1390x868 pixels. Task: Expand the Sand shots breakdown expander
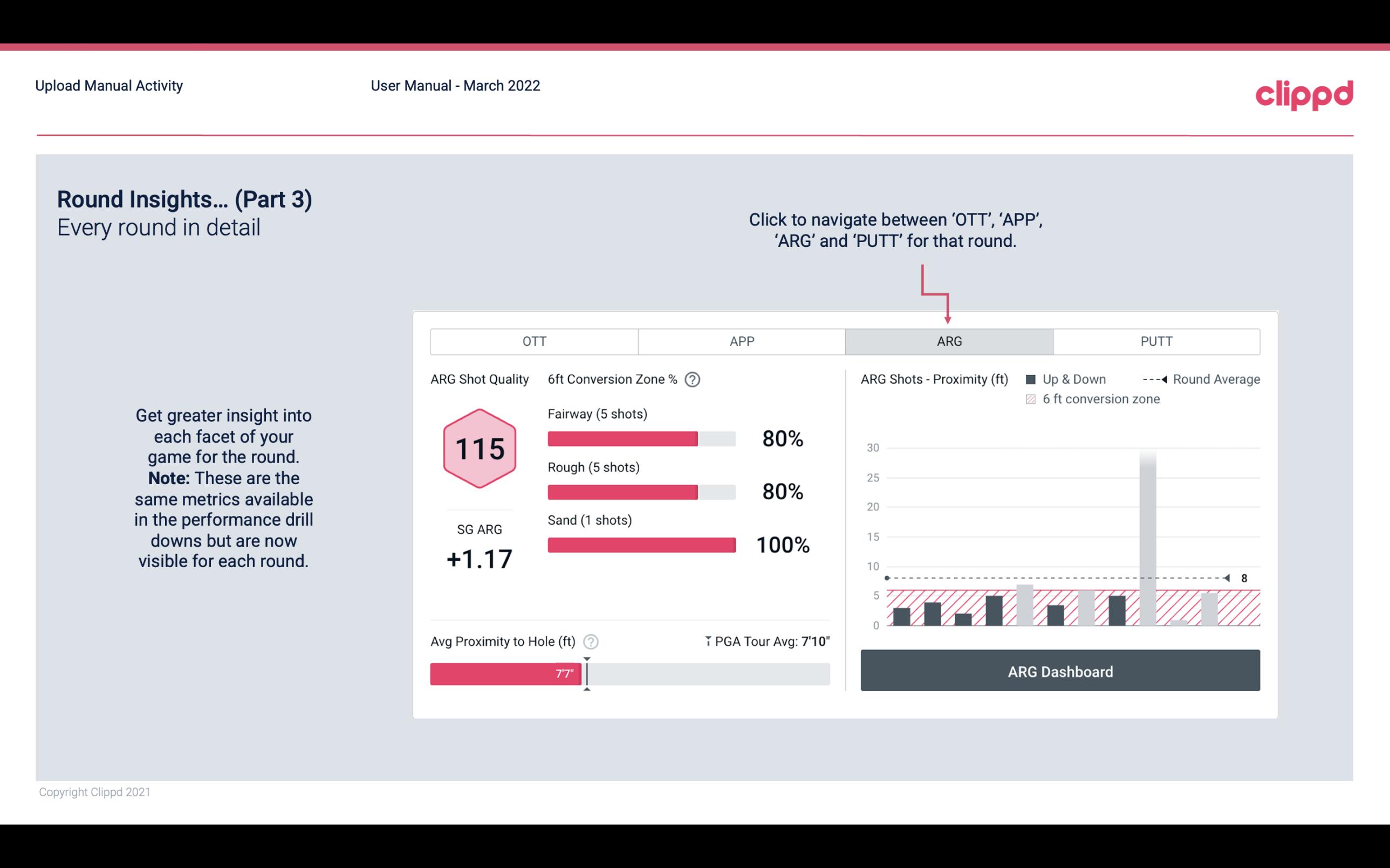click(x=595, y=520)
